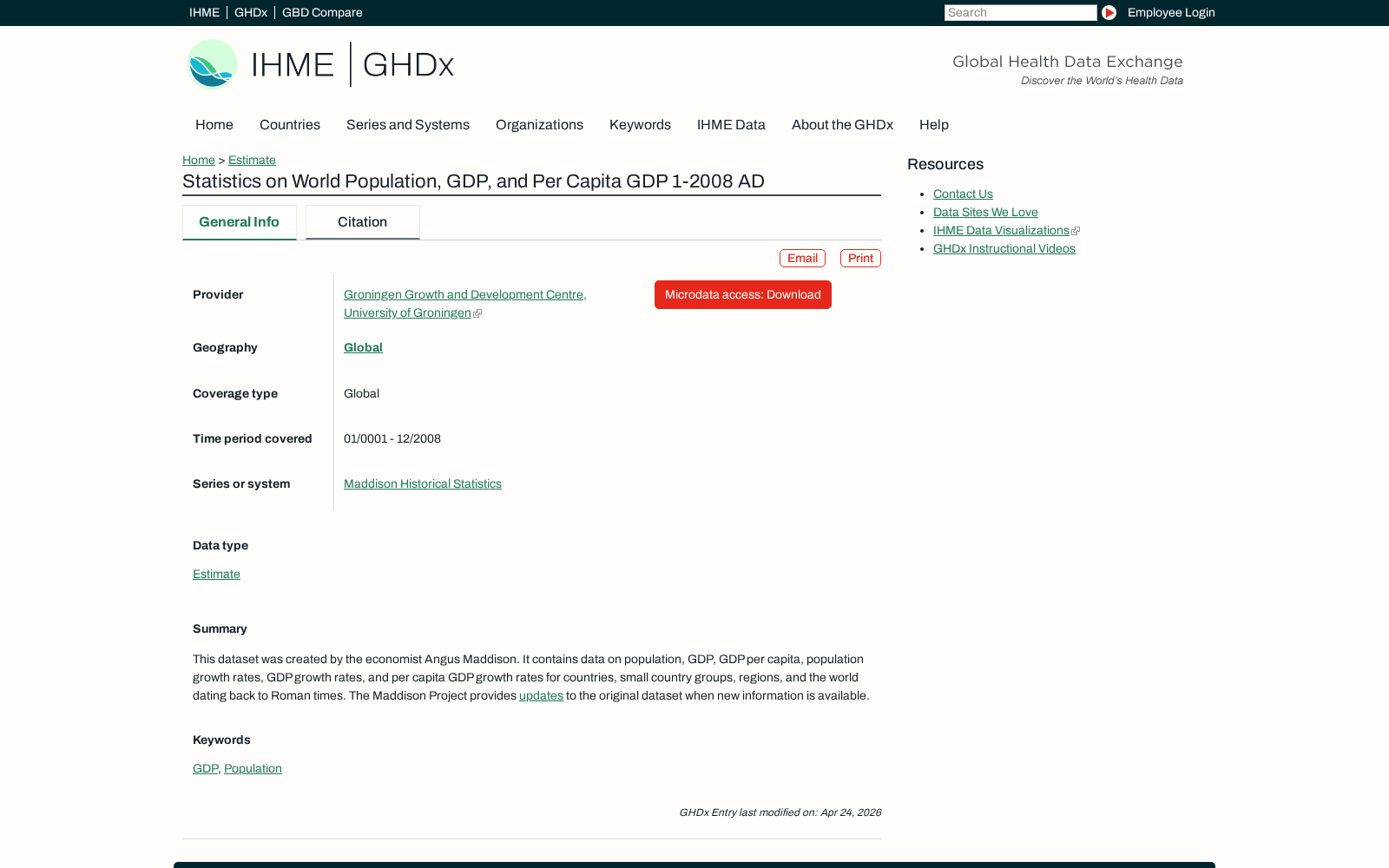Focus the Search input field
Viewport: 1389px width, 868px height.
pos(1021,12)
